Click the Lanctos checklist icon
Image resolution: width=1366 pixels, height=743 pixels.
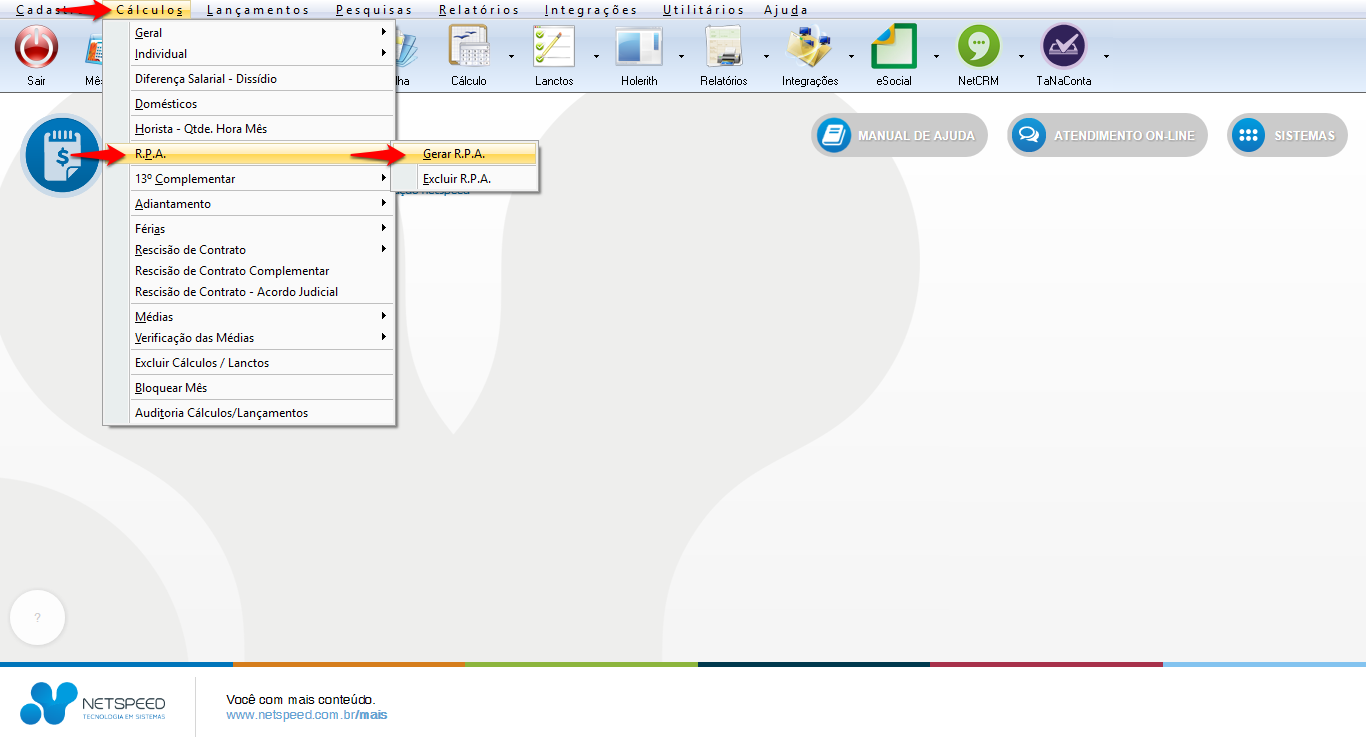(x=553, y=47)
